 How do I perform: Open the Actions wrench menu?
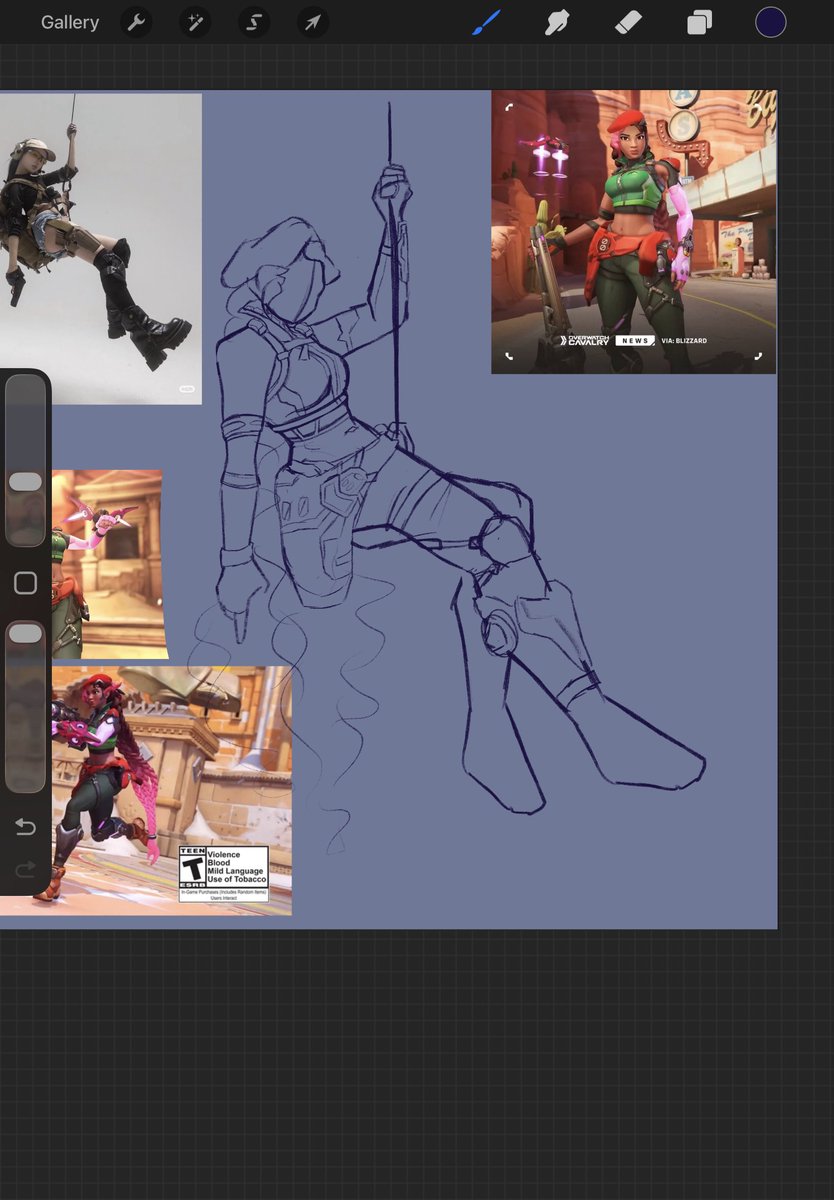[x=136, y=22]
